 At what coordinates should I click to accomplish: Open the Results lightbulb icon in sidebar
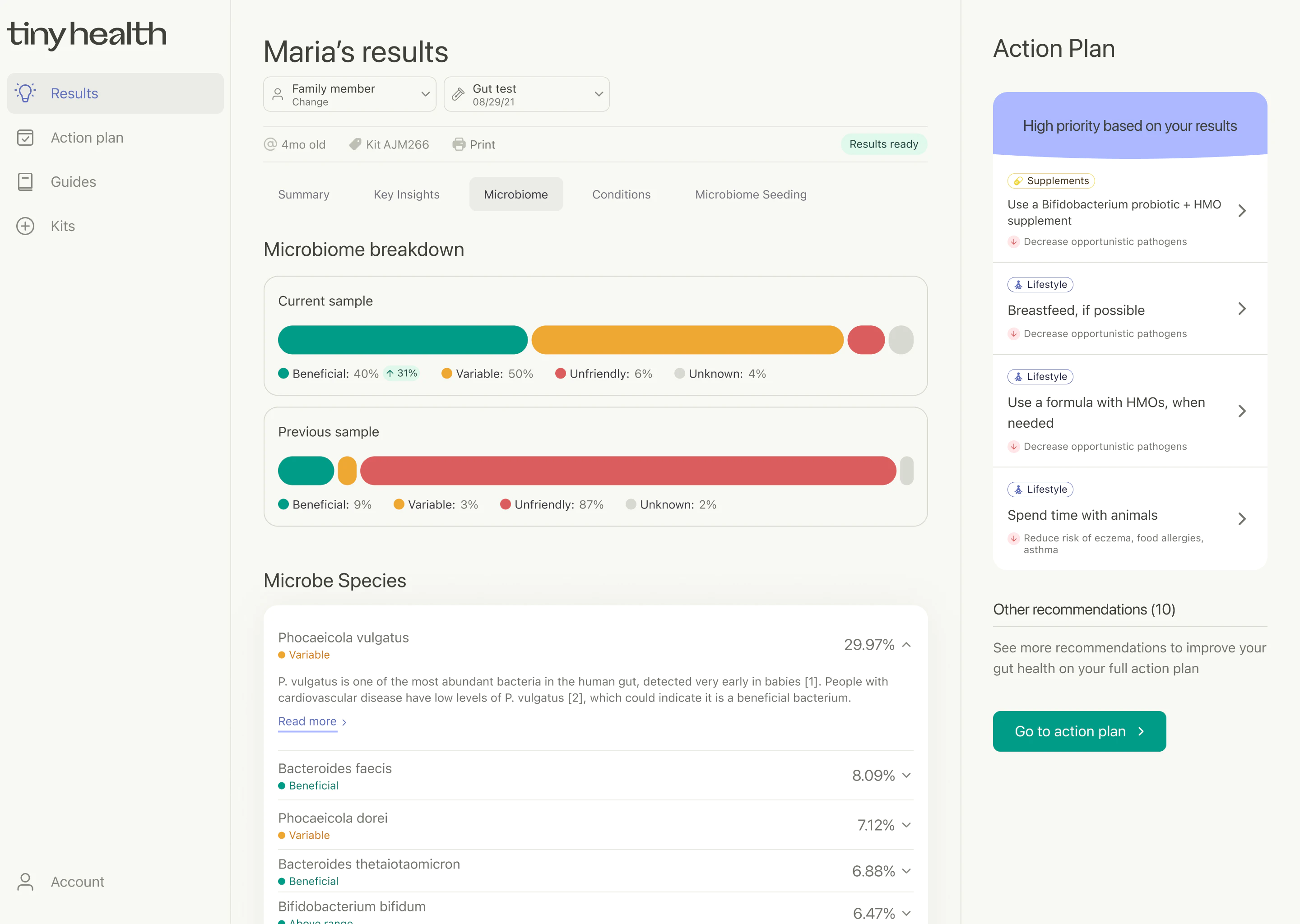pyautogui.click(x=26, y=93)
